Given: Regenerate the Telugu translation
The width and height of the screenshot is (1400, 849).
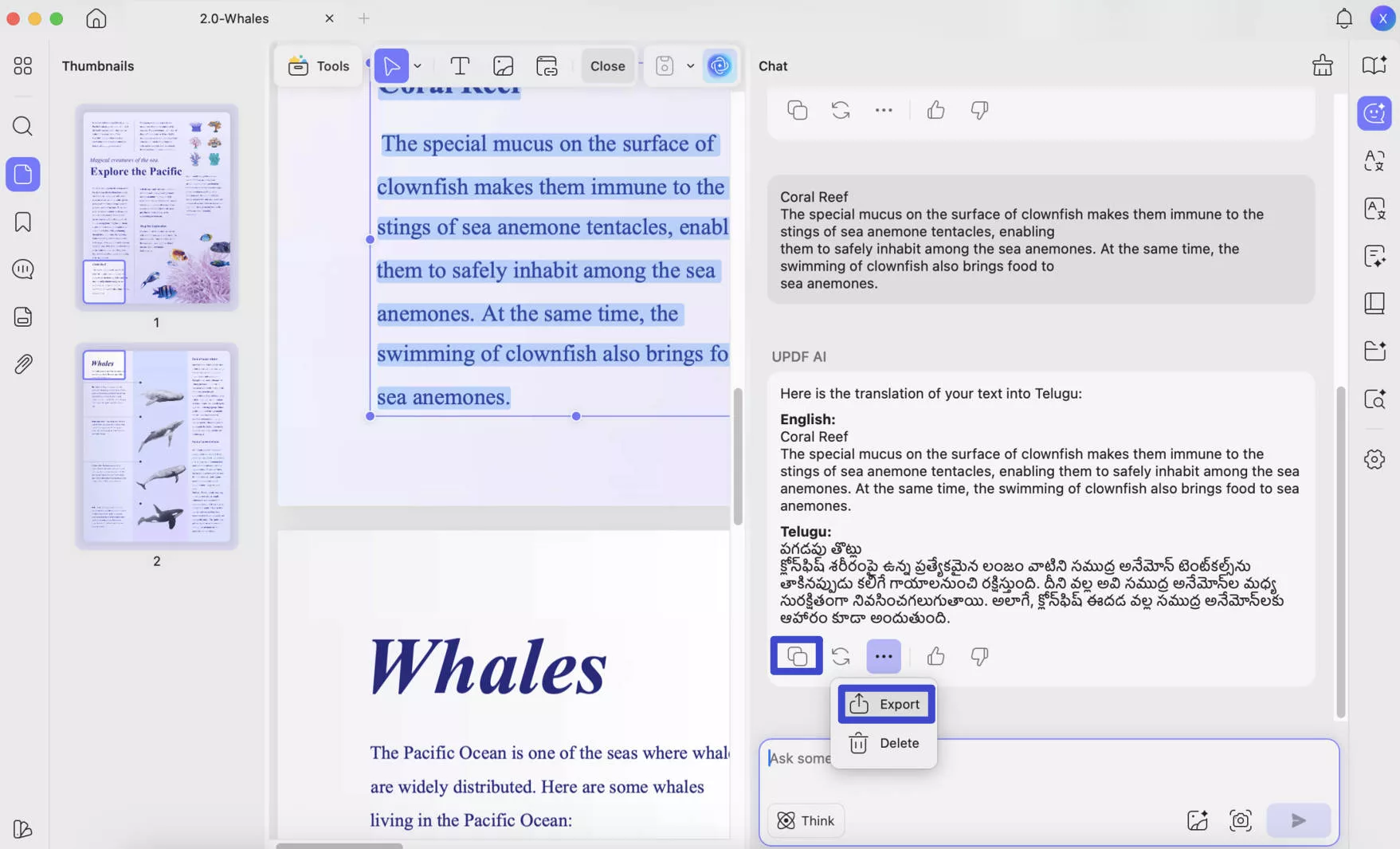Looking at the screenshot, I should coord(840,656).
